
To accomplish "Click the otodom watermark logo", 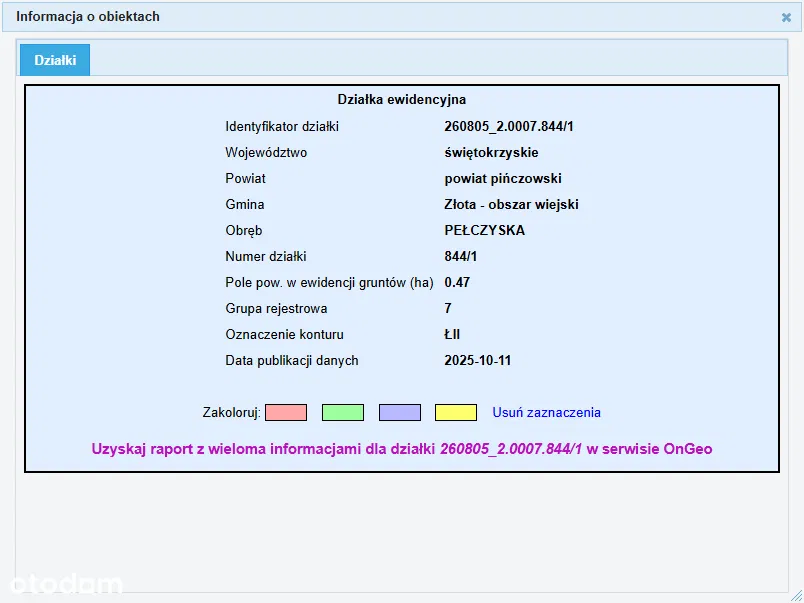I will (x=66, y=584).
